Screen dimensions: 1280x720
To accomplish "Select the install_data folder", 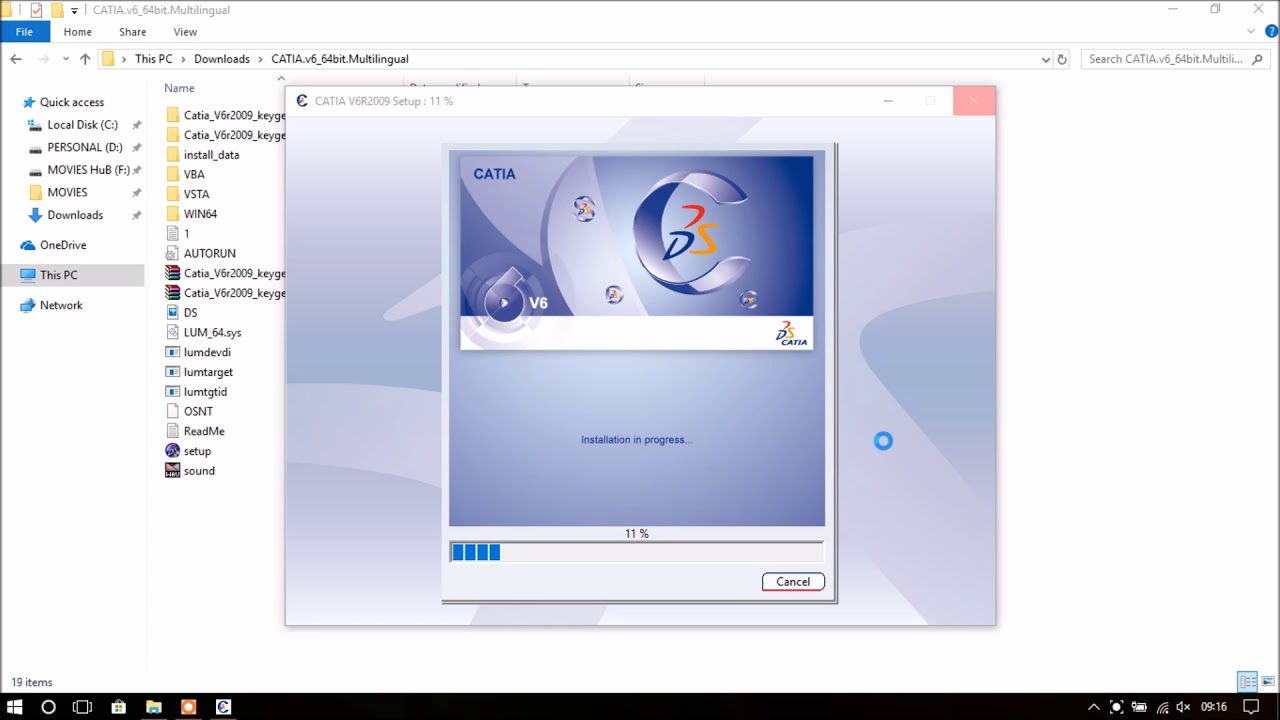I will [x=211, y=155].
